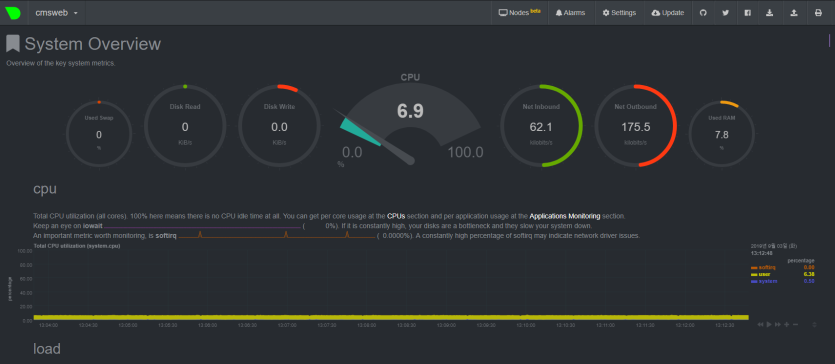
Task: Zoom in CPU chart with plus icon
Action: 787,324
